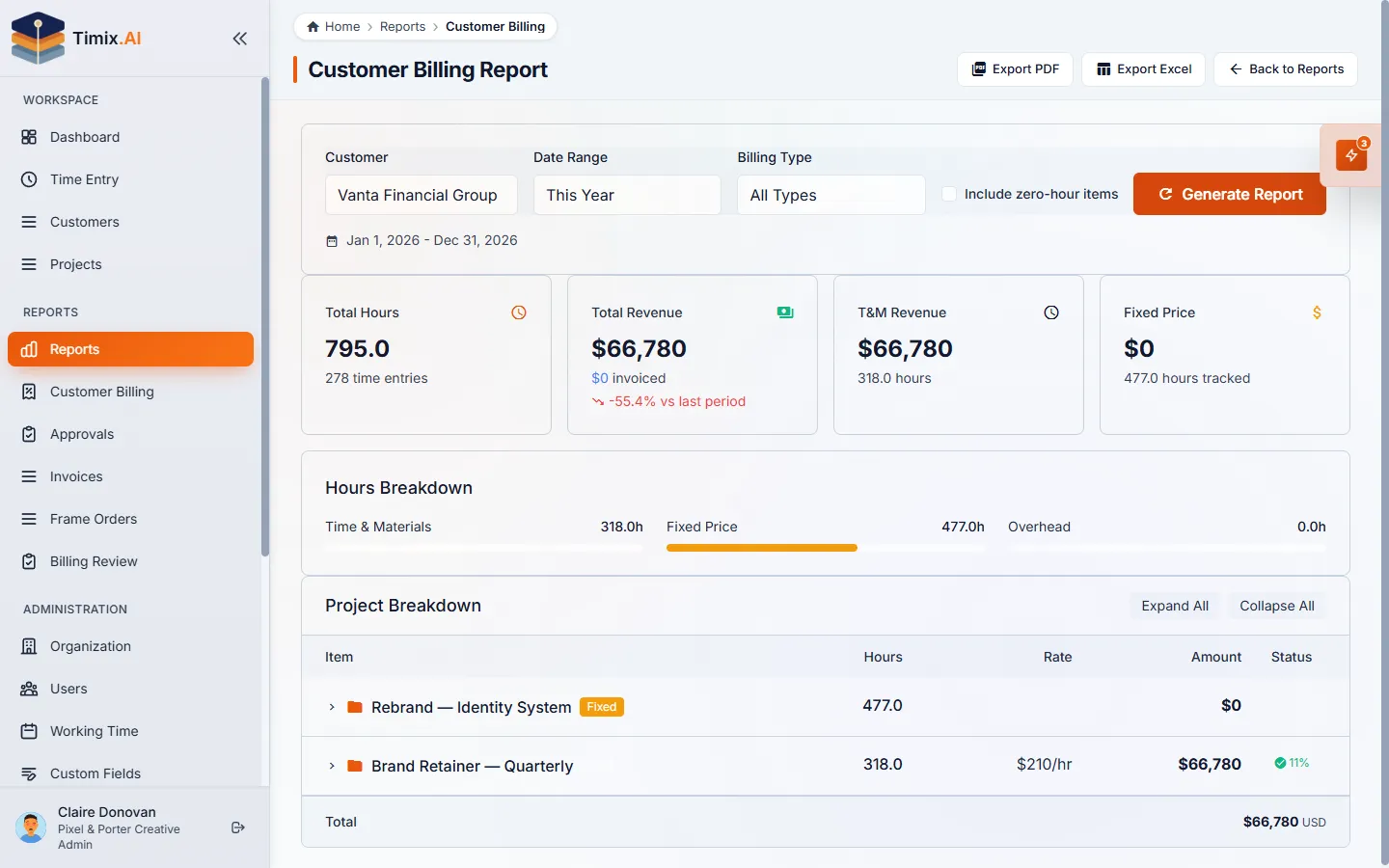Screen dimensions: 1389x868
Task: Click the Brand Retainer folder icon
Action: point(355,766)
